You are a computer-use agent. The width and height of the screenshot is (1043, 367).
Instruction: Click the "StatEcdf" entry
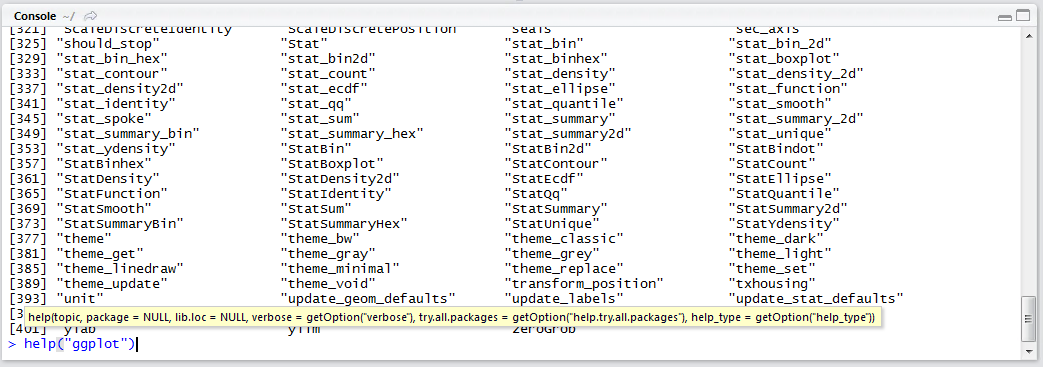544,178
